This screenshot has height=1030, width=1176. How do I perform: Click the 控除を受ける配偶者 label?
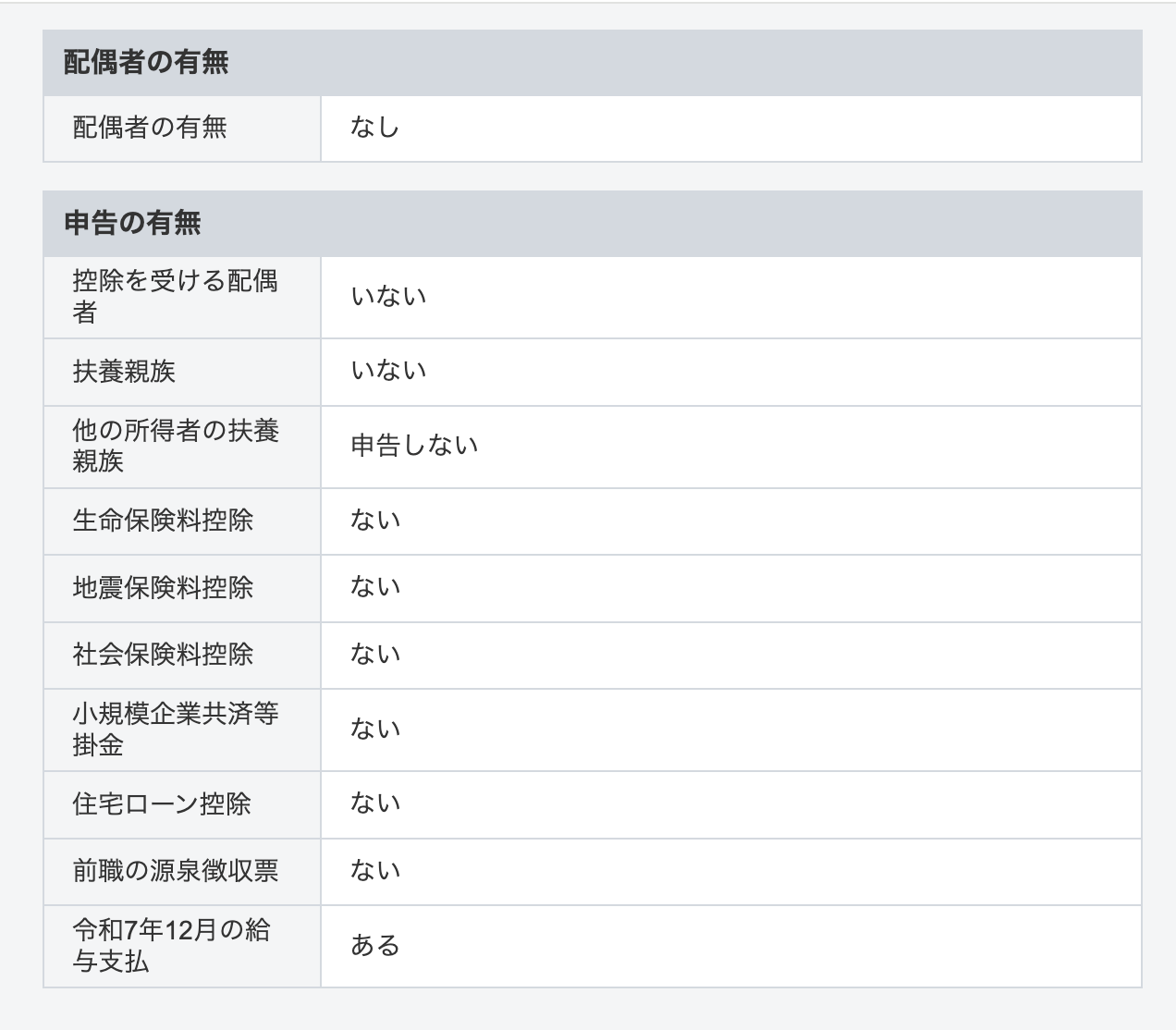point(175,297)
